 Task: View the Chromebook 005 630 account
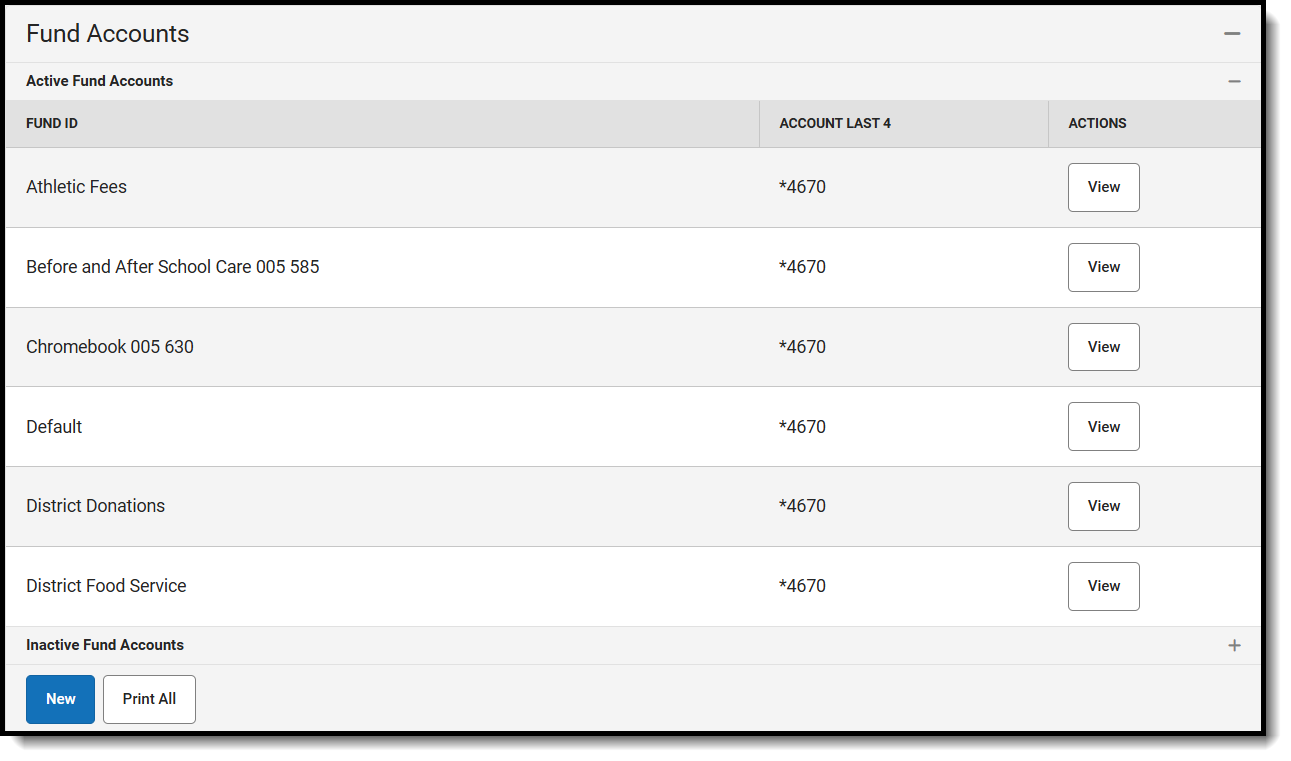tap(1103, 347)
